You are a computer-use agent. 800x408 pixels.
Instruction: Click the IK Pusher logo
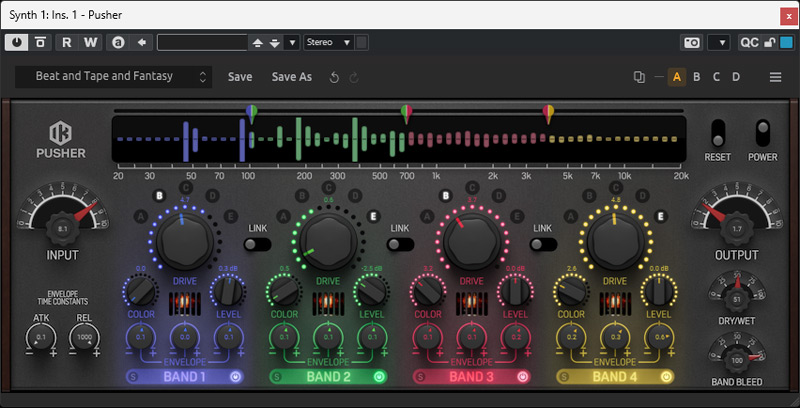click(x=61, y=139)
